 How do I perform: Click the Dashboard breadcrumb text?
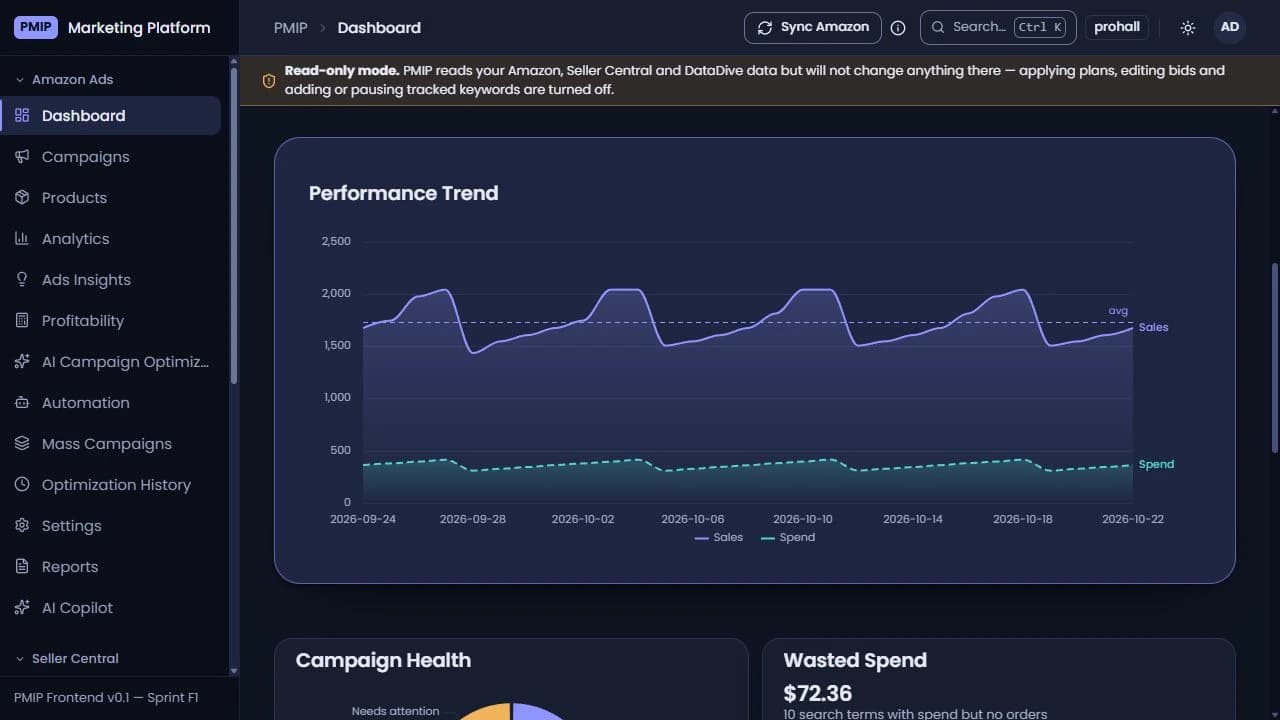[x=379, y=28]
